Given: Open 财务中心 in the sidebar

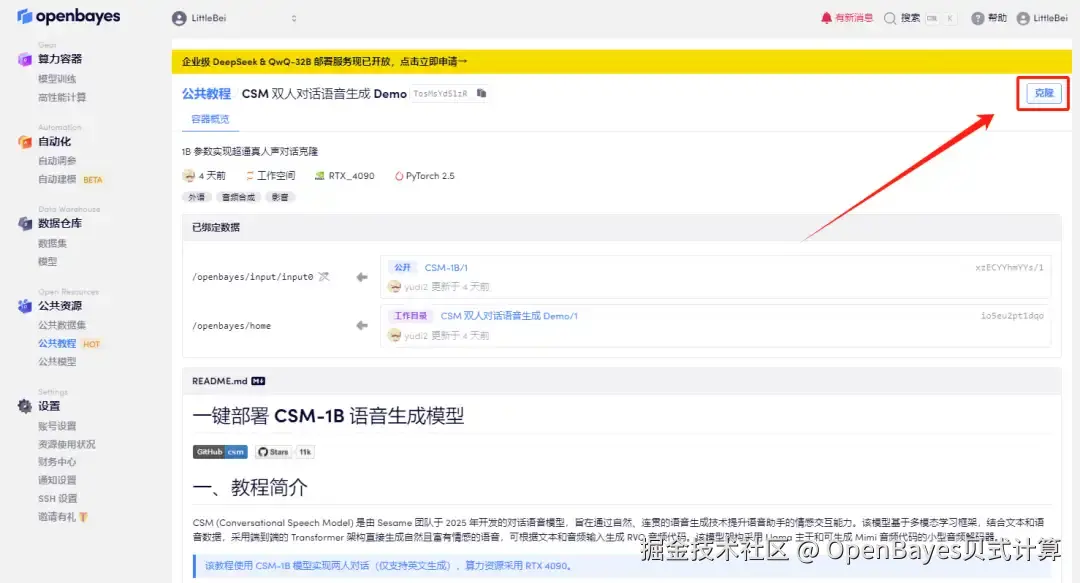Looking at the screenshot, I should tap(57, 462).
